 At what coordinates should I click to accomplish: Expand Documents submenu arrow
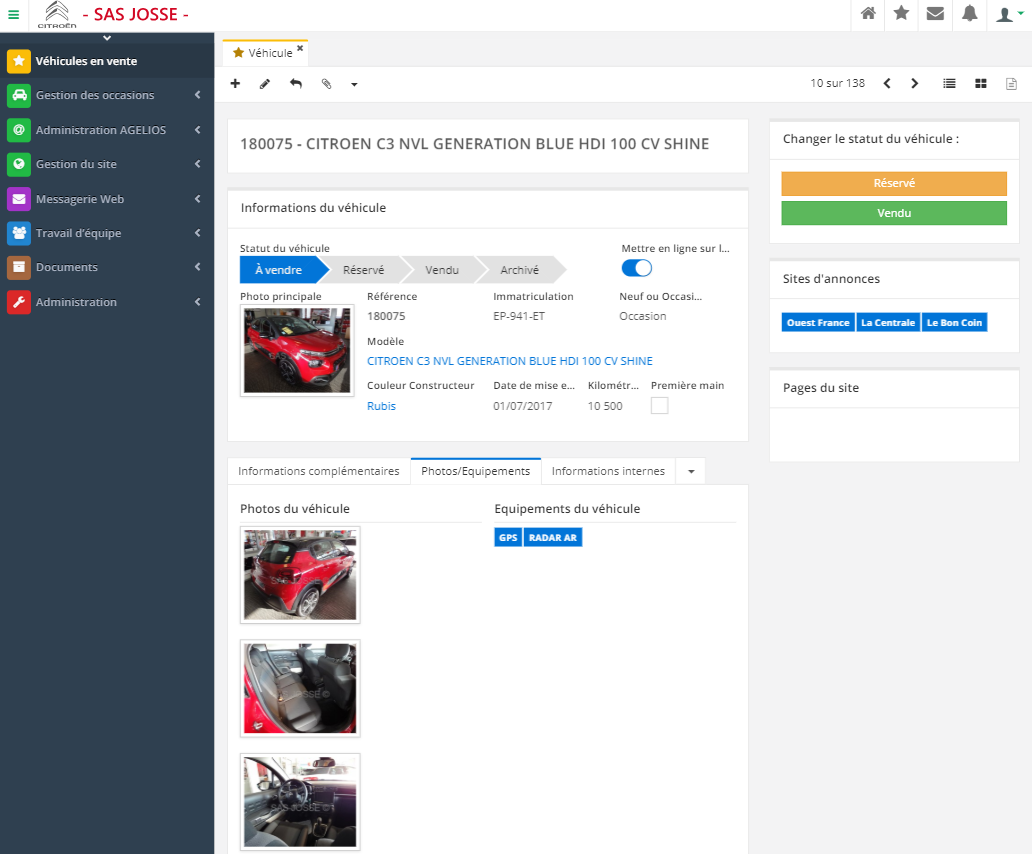(x=197, y=267)
